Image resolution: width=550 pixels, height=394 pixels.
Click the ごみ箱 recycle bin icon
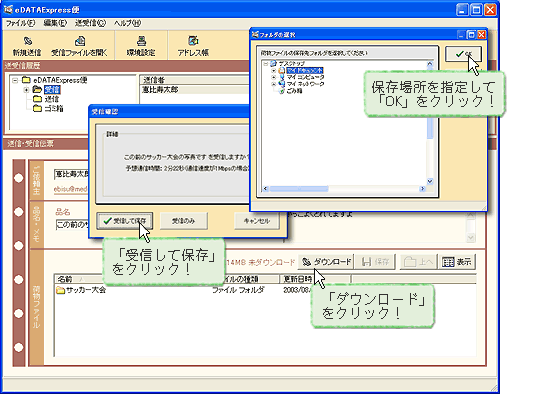281,91
